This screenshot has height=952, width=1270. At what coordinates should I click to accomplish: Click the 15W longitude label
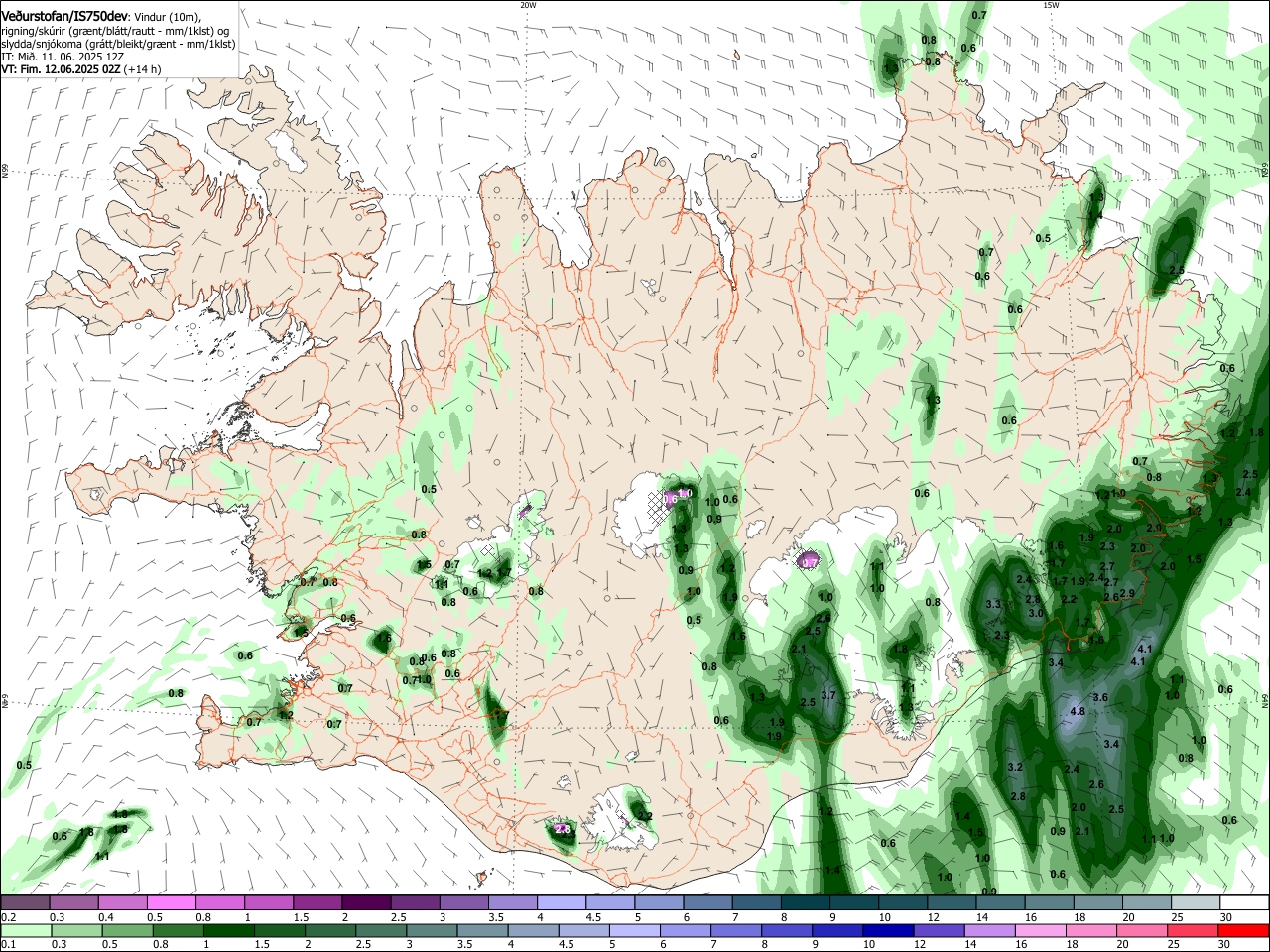(1051, 5)
